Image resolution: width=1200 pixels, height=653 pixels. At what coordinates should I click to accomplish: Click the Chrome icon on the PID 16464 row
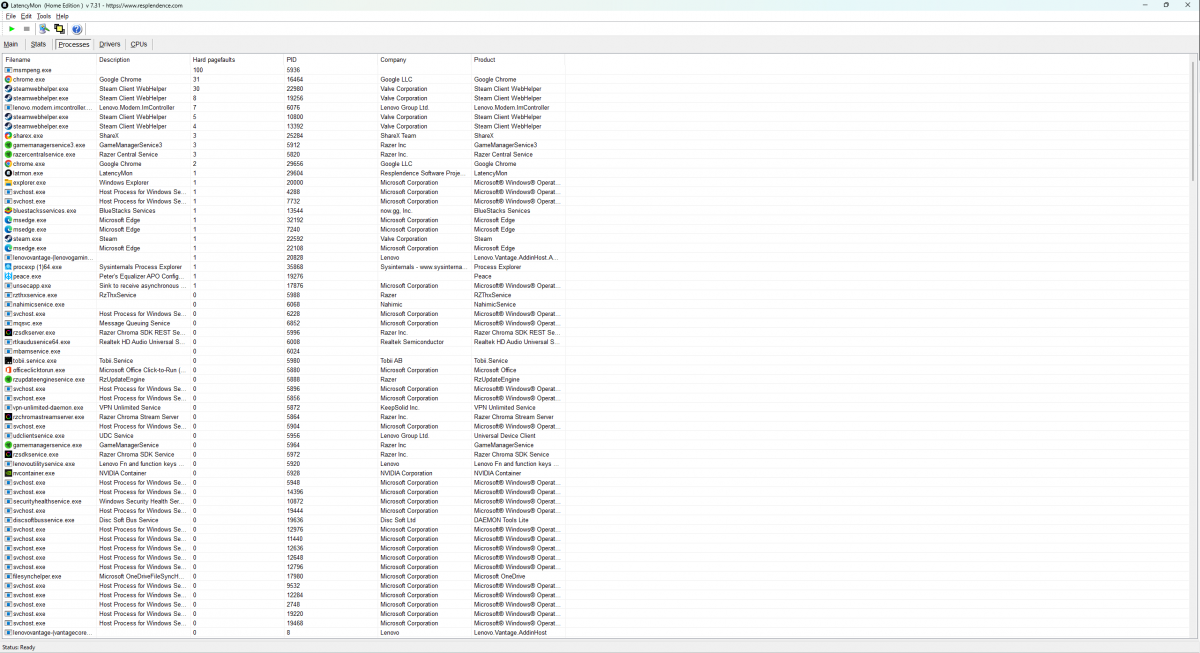(x=8, y=79)
